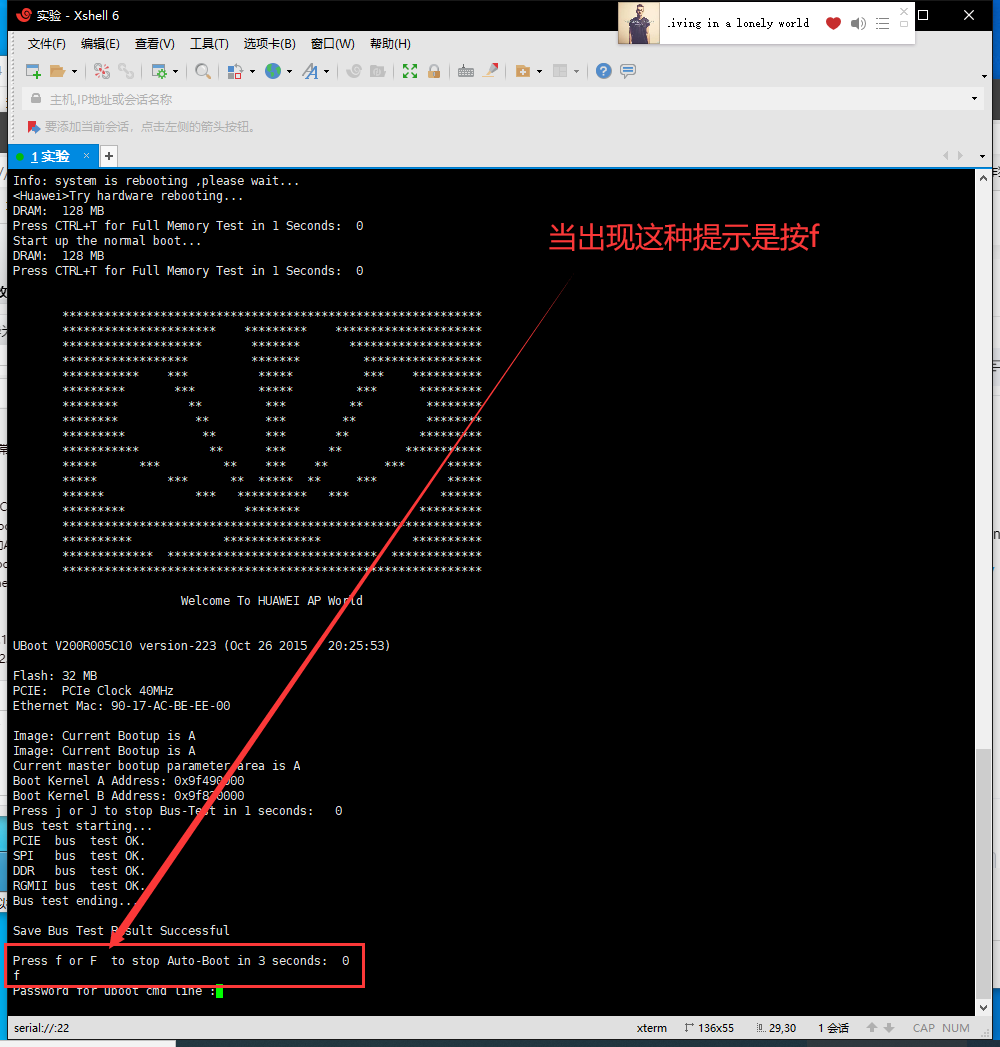
Task: Restore the music mini player window
Action: point(904,24)
